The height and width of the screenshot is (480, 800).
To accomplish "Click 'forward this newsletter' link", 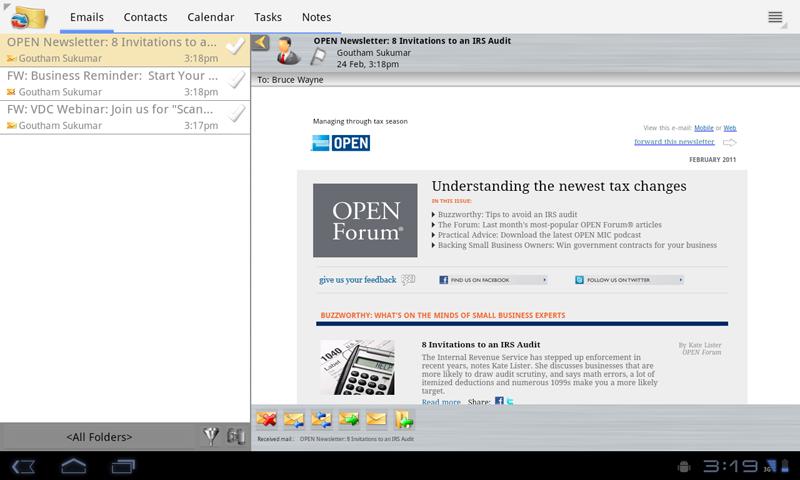I will click(674, 142).
